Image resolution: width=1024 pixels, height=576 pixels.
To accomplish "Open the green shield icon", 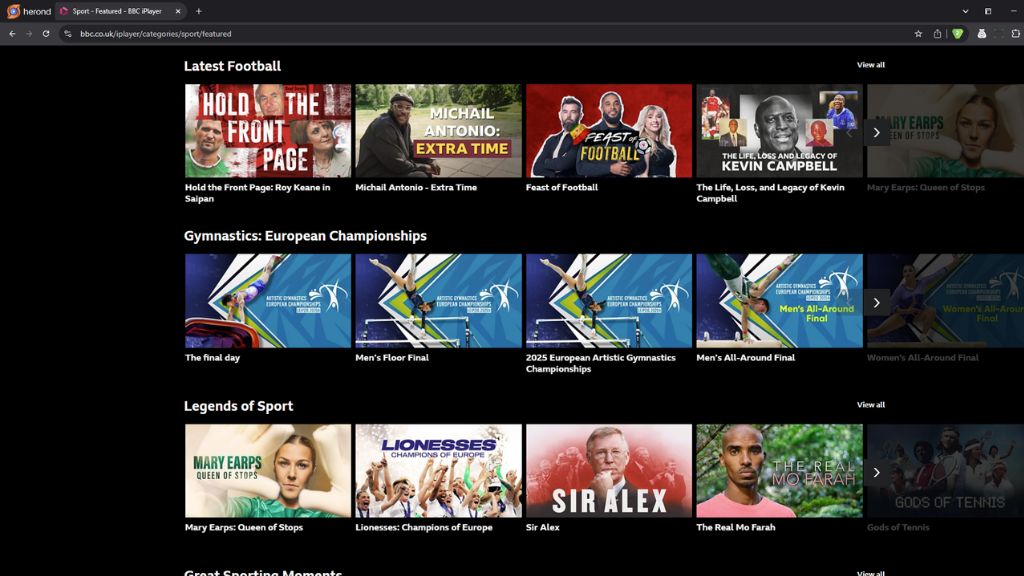I will (957, 34).
